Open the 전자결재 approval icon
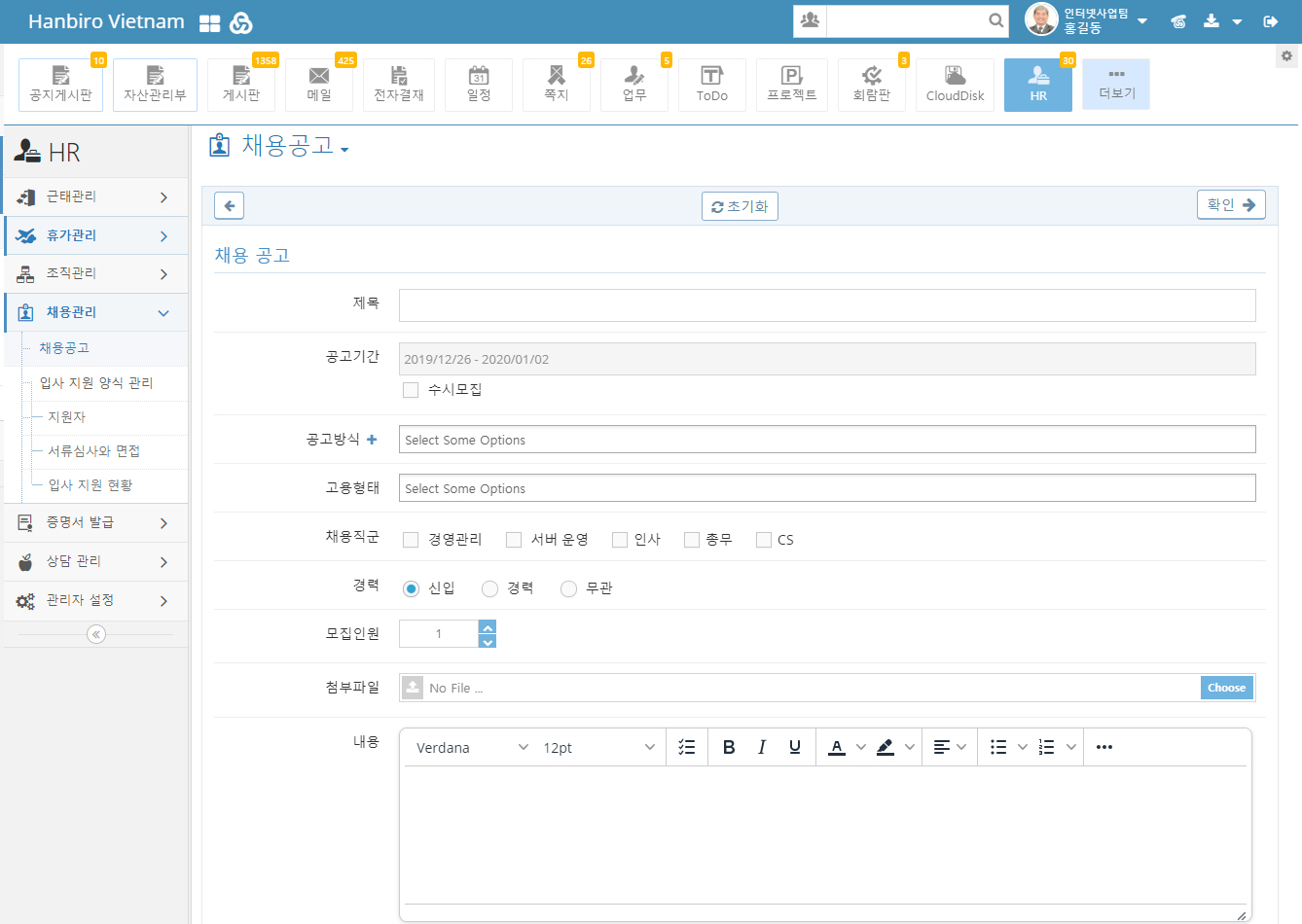The image size is (1302, 924). pyautogui.click(x=399, y=85)
